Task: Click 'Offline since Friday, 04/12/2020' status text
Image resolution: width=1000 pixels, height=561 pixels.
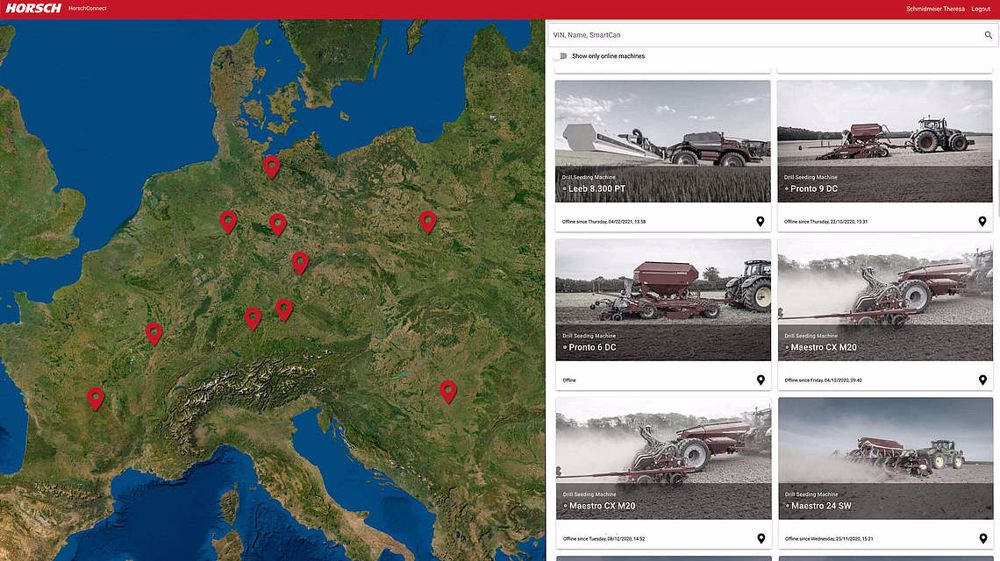Action: [823, 381]
